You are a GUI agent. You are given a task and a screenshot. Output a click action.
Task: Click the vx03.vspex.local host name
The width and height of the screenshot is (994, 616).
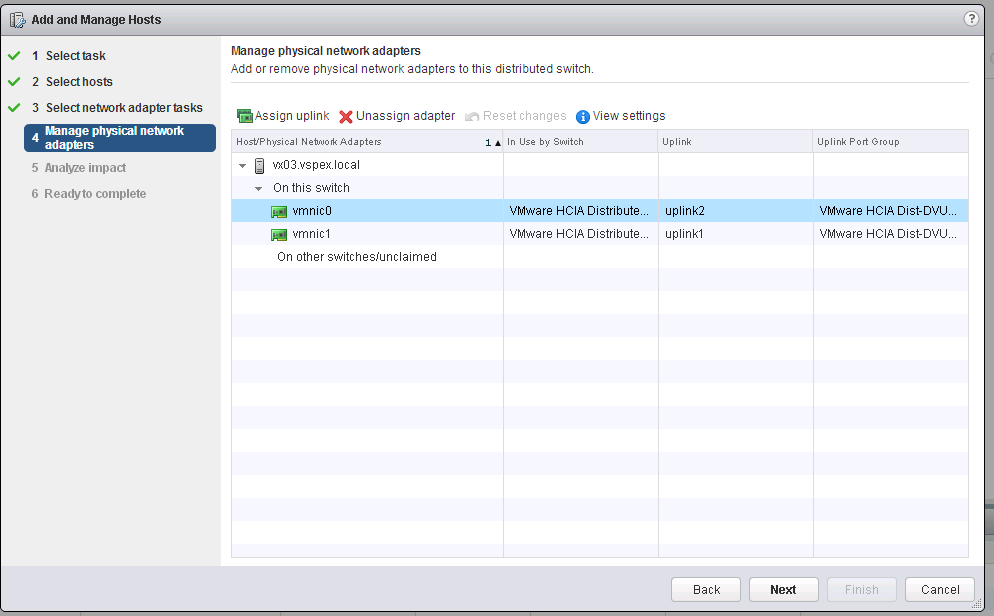(316, 165)
